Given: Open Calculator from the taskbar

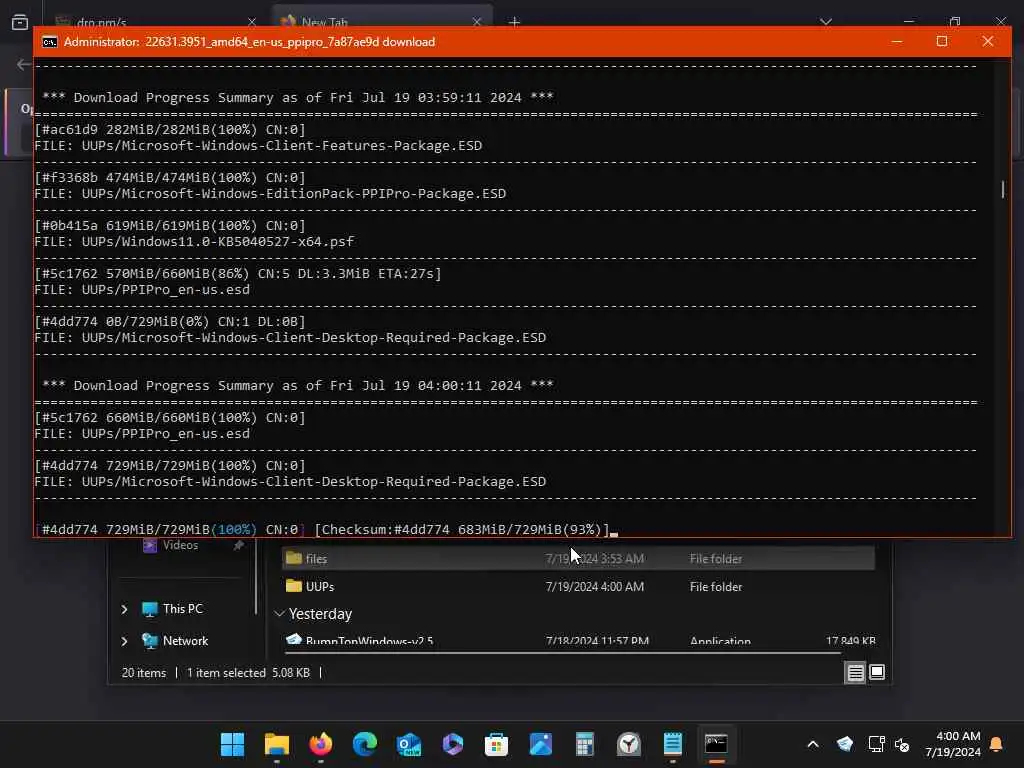Looking at the screenshot, I should (x=584, y=744).
